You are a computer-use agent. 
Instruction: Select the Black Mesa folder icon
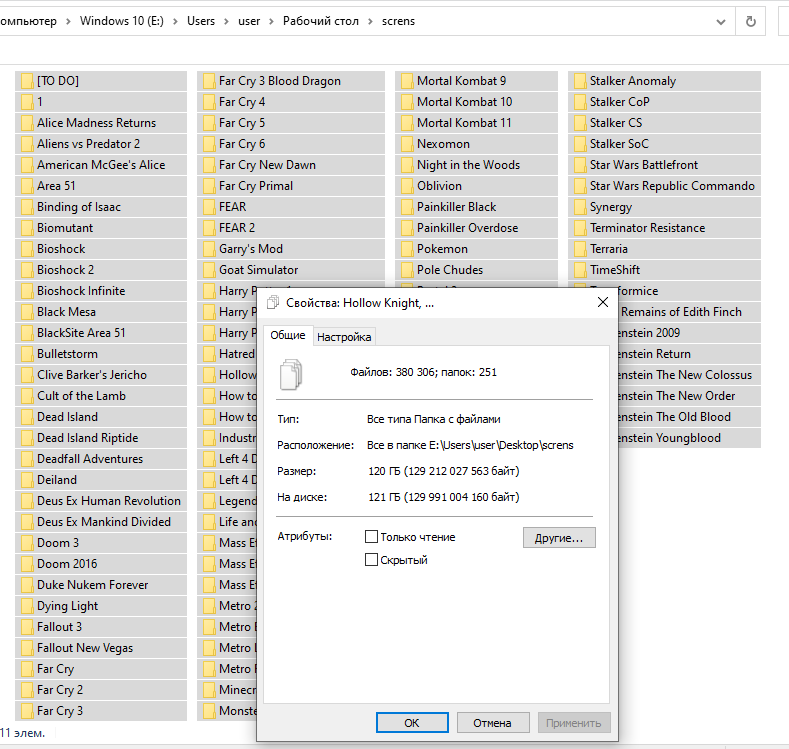click(27, 312)
